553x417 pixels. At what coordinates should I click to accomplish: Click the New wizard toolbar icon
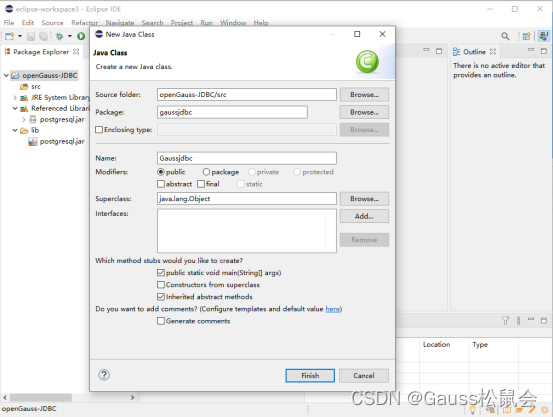click(10, 36)
